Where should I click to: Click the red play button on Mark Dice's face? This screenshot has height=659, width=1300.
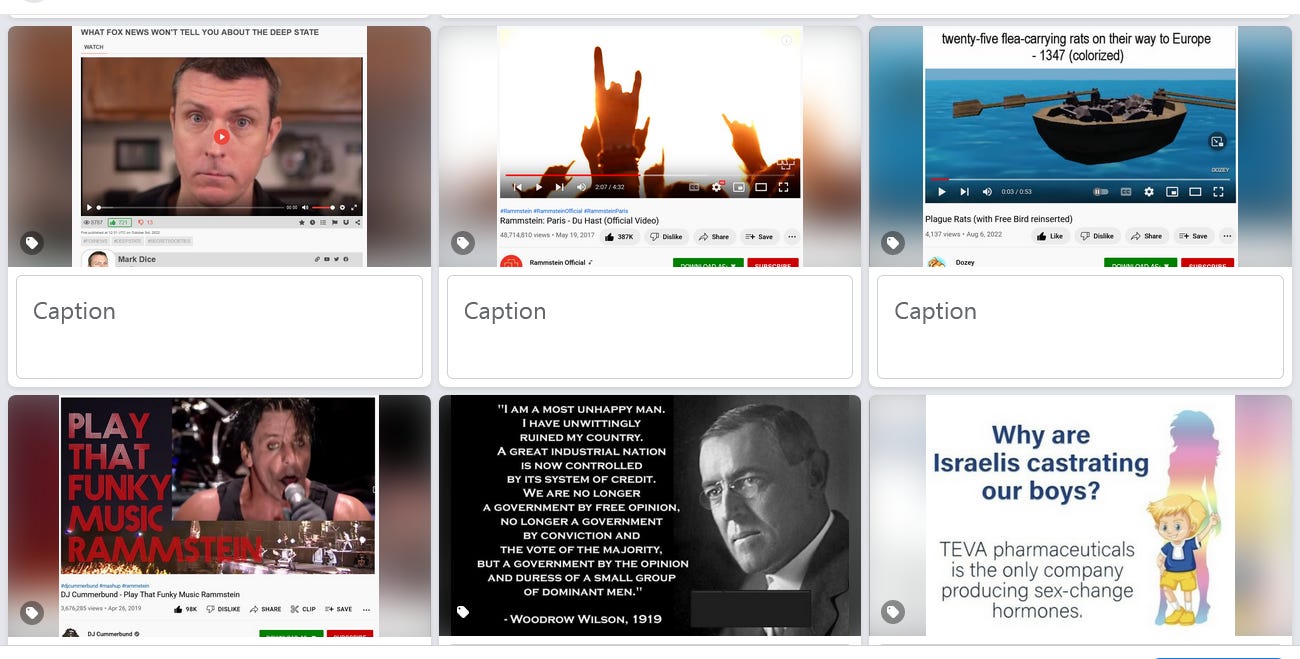coord(222,137)
